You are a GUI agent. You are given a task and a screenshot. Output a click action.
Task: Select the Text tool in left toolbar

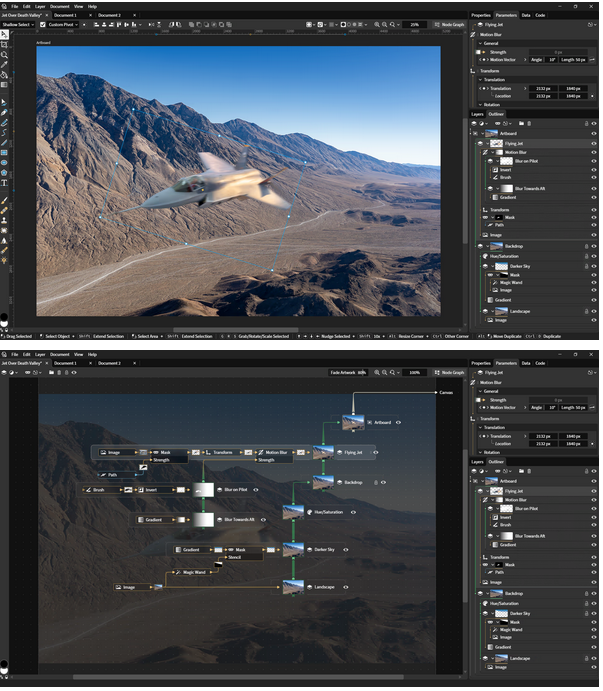click(x=4, y=183)
